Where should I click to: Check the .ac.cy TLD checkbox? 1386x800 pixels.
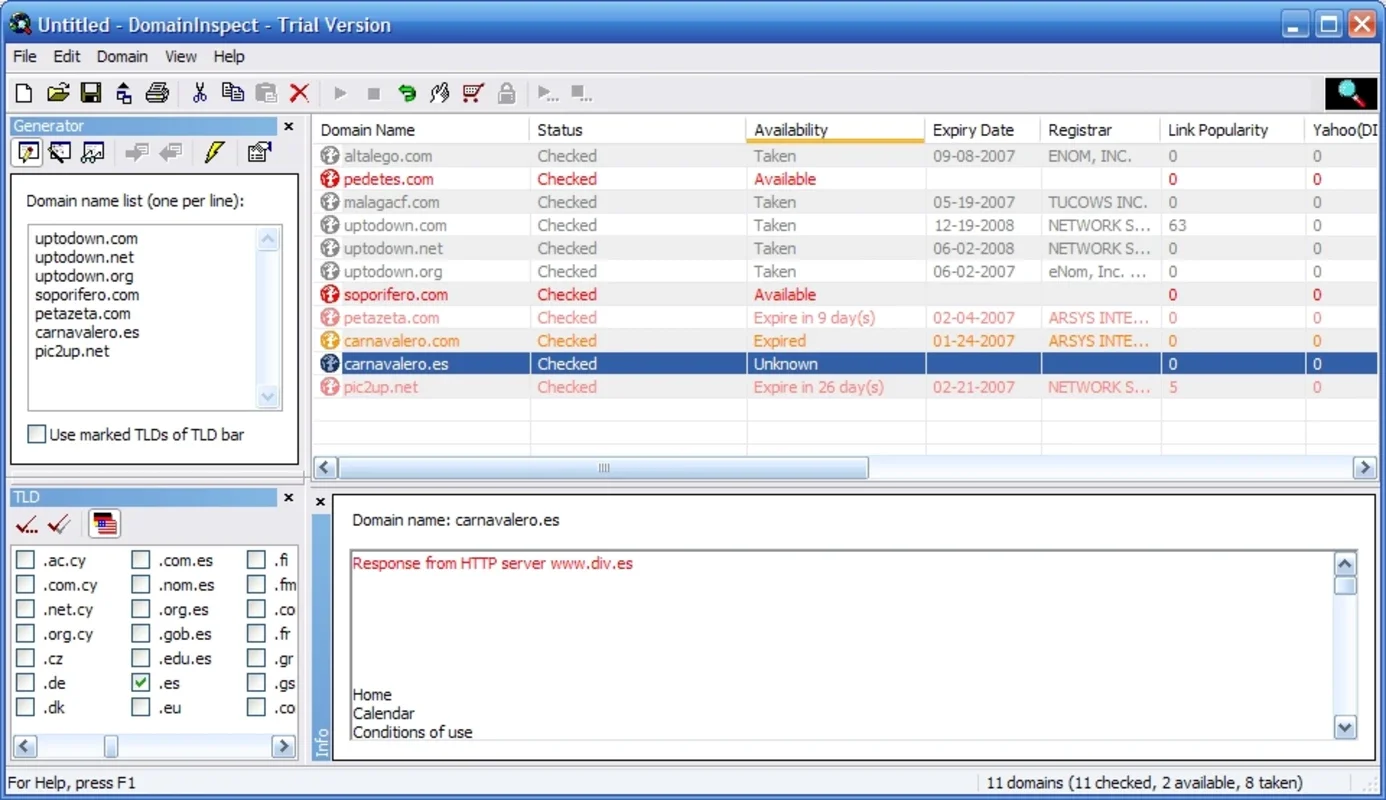pos(25,560)
